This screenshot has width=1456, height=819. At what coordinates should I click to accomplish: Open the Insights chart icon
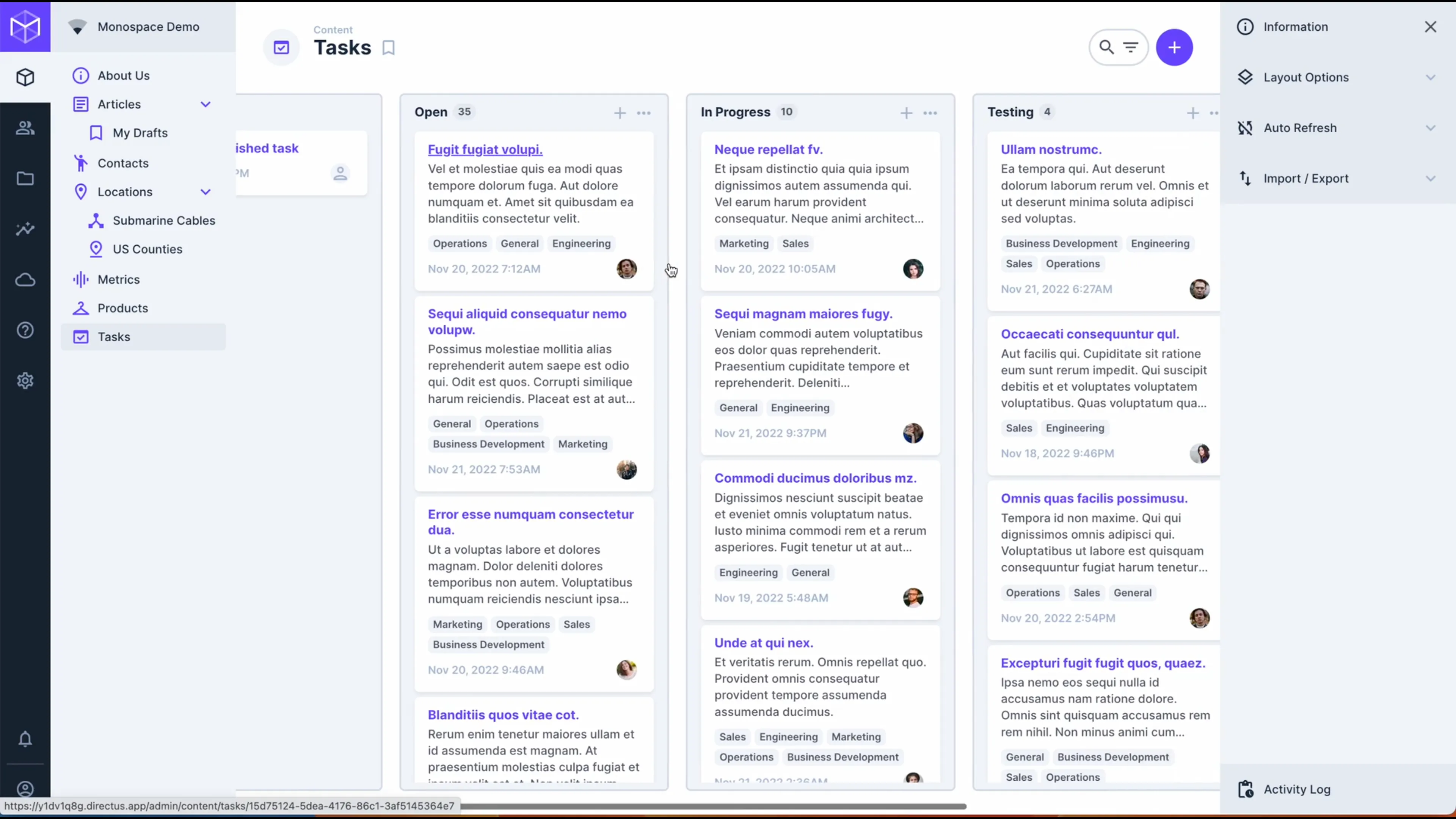(x=25, y=229)
